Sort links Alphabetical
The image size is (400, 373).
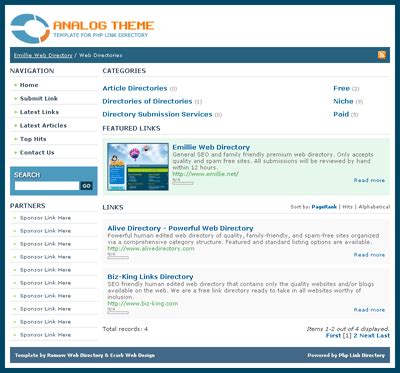pos(374,207)
